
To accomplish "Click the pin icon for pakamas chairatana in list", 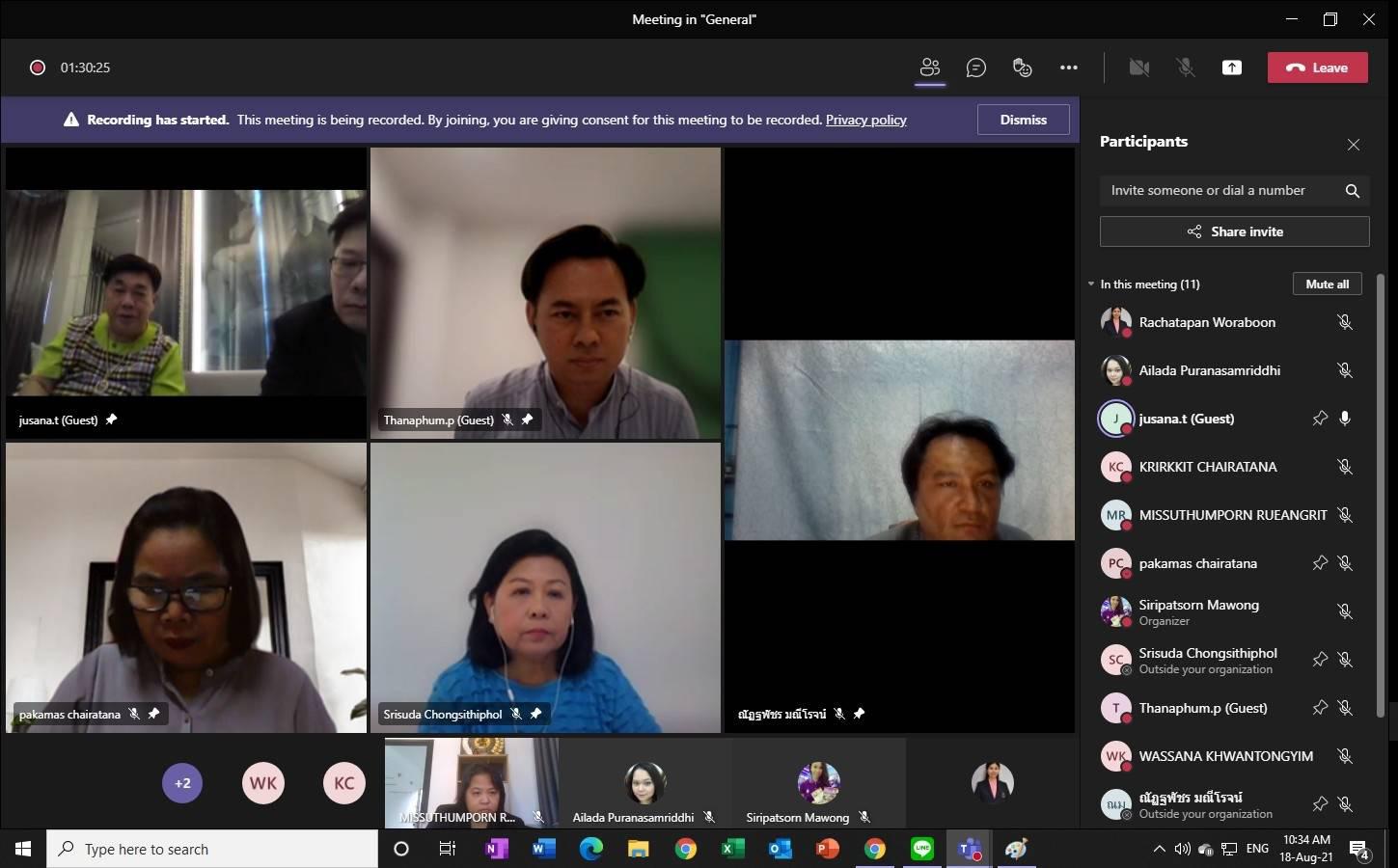I will tap(1320, 563).
